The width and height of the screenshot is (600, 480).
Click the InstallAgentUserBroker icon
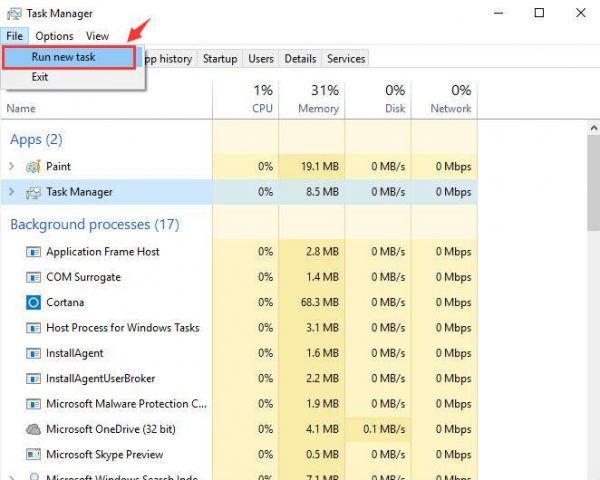(x=33, y=379)
